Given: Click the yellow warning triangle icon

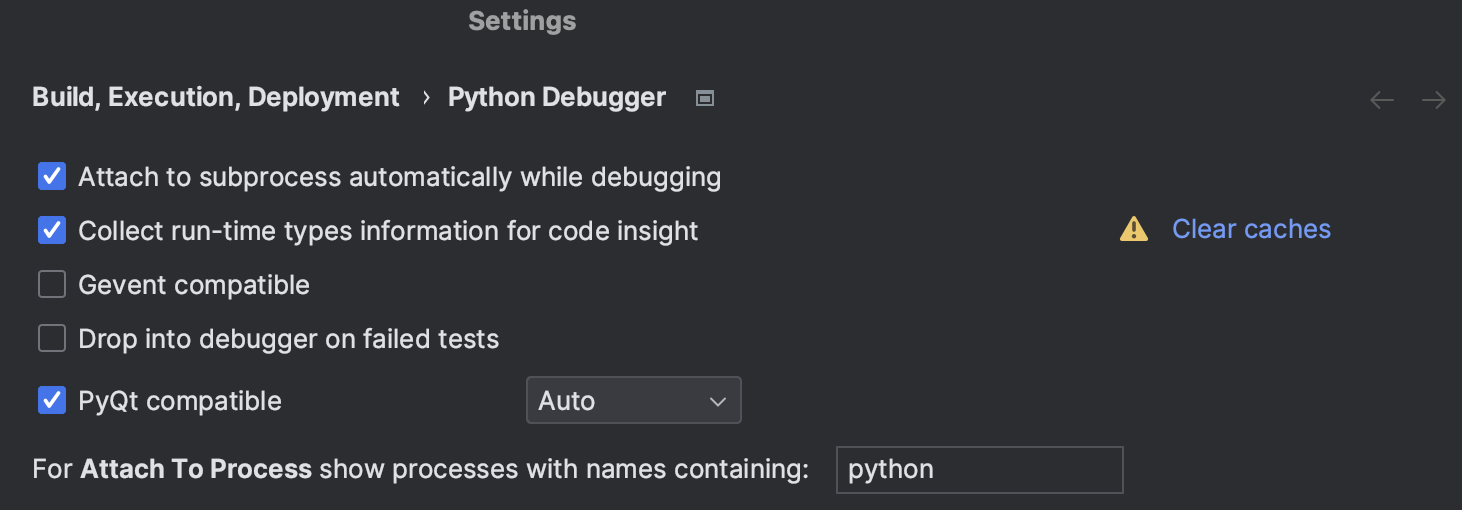Looking at the screenshot, I should (1134, 230).
